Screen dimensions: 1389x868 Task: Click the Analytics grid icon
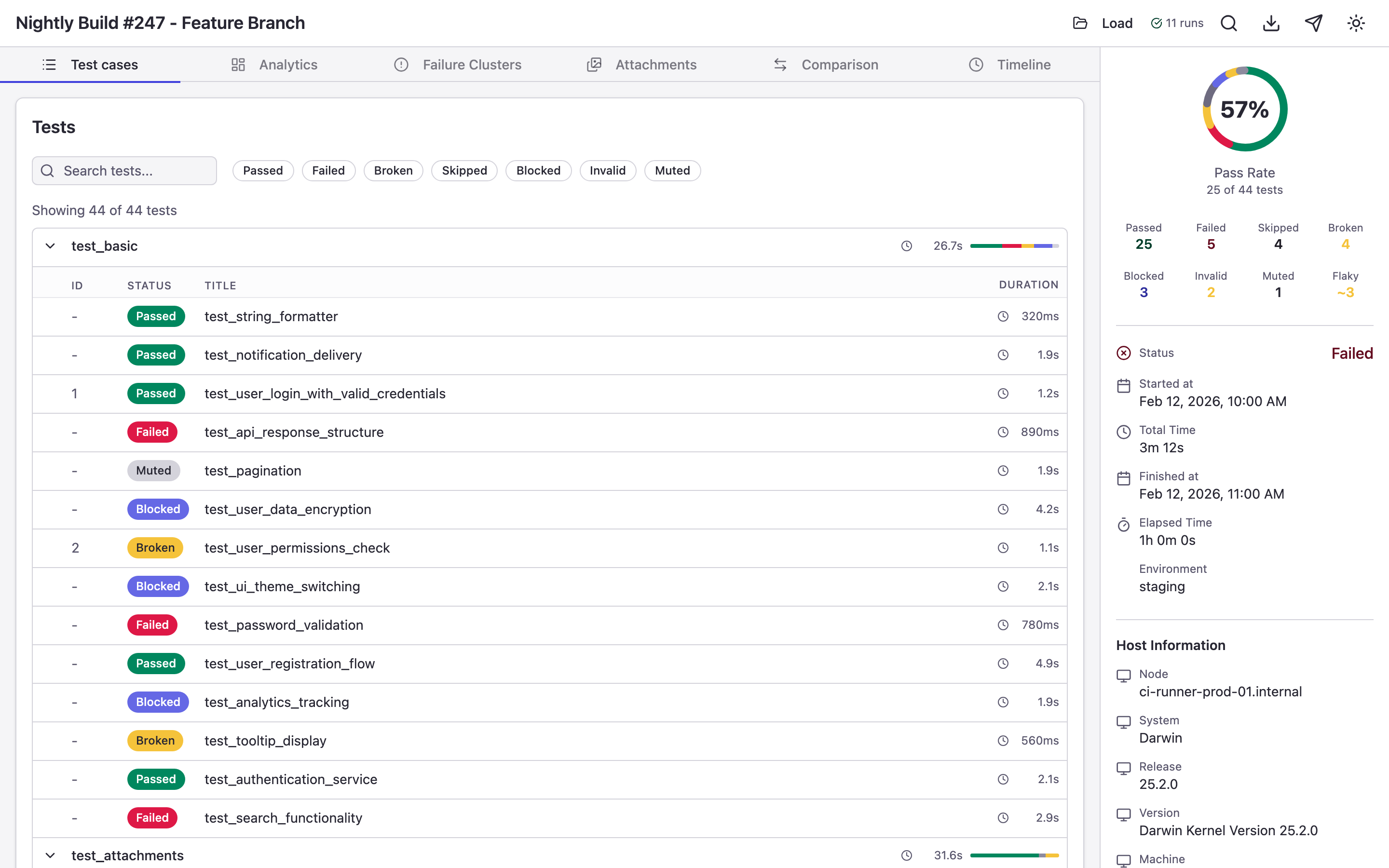[238, 64]
